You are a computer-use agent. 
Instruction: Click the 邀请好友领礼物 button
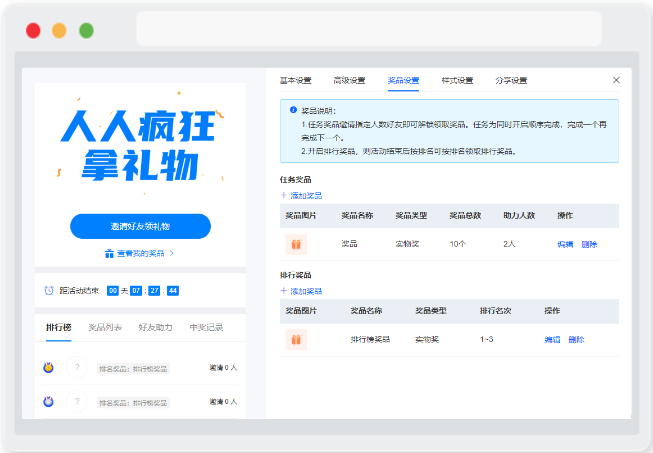[140, 226]
